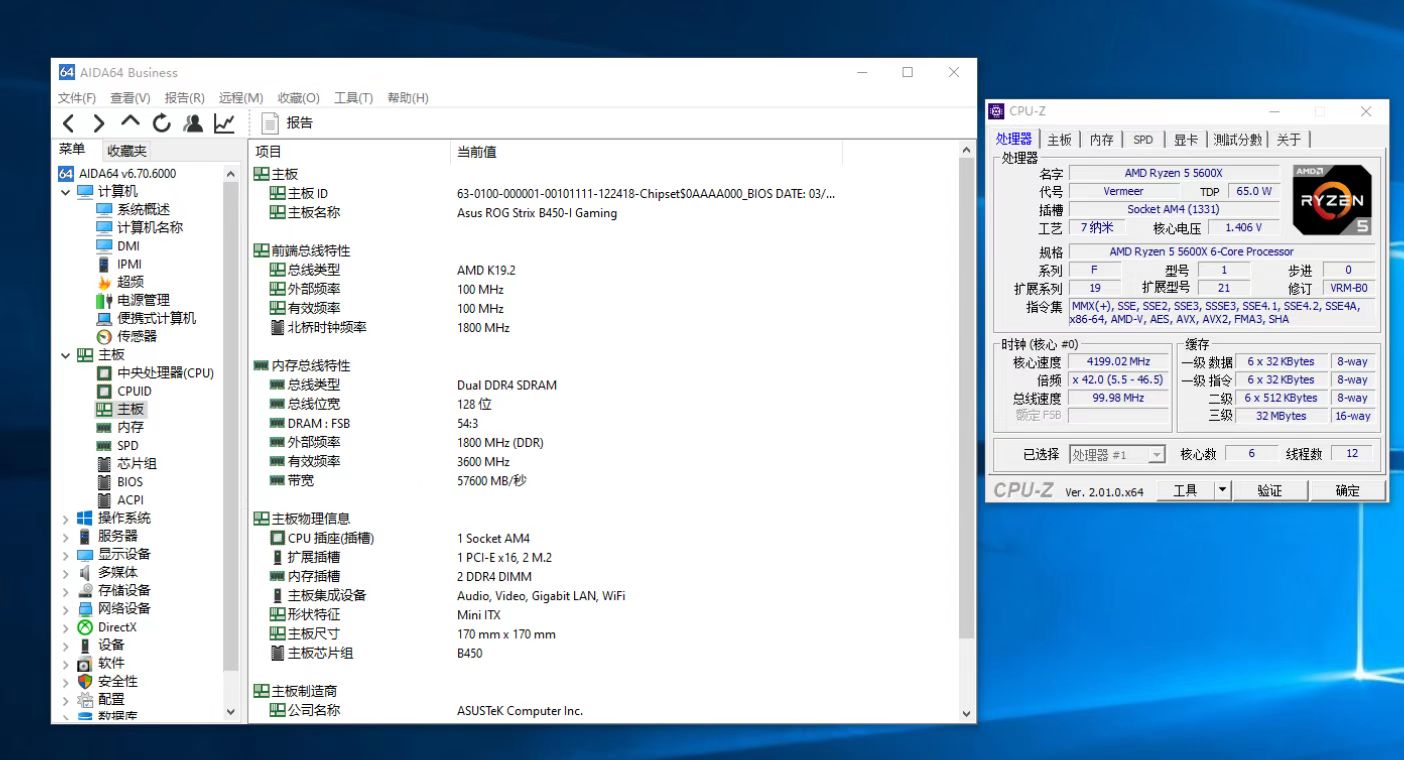The image size is (1404, 760).
Task: Select 便携式计算机 laptop item
Action: coord(156,318)
